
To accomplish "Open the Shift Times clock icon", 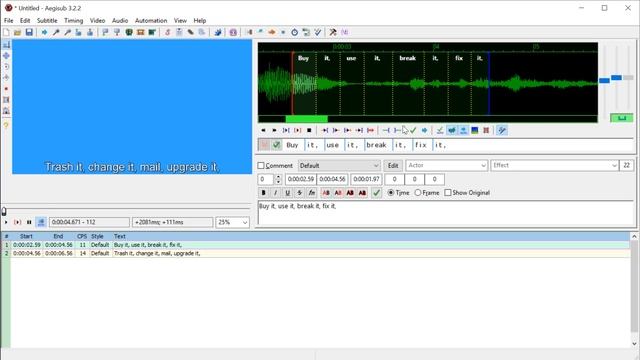I will click(x=294, y=32).
